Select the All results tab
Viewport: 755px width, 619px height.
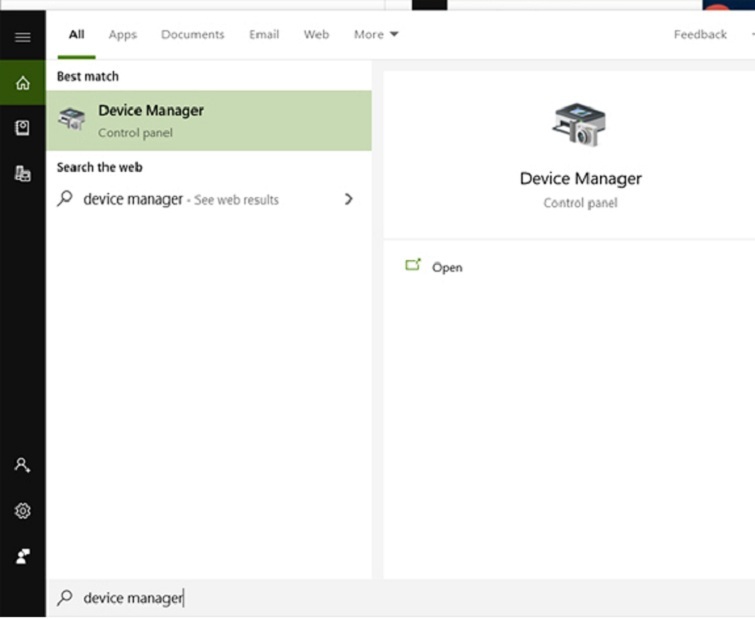point(76,34)
